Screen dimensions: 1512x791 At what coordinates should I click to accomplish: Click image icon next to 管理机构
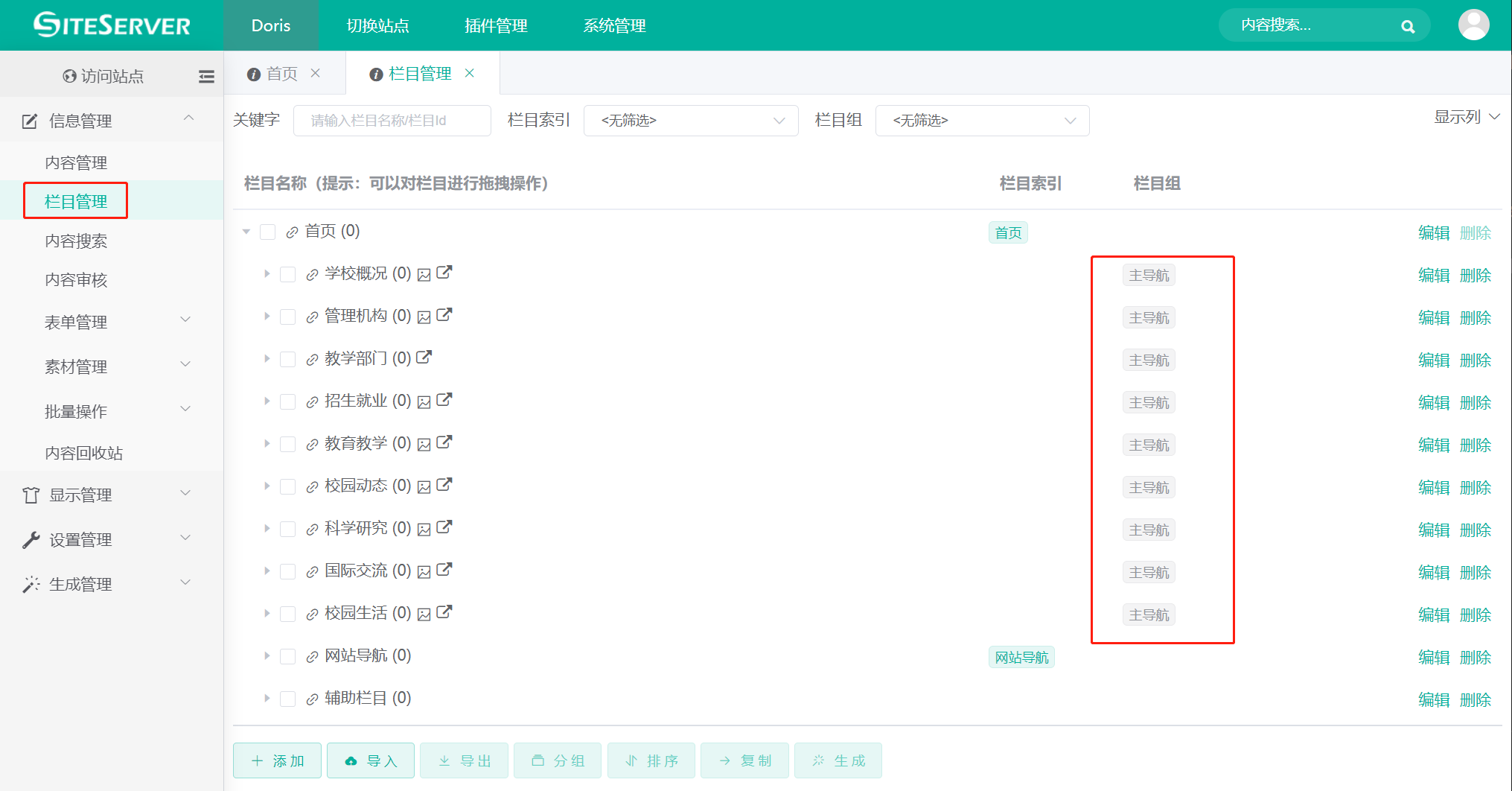(x=424, y=317)
